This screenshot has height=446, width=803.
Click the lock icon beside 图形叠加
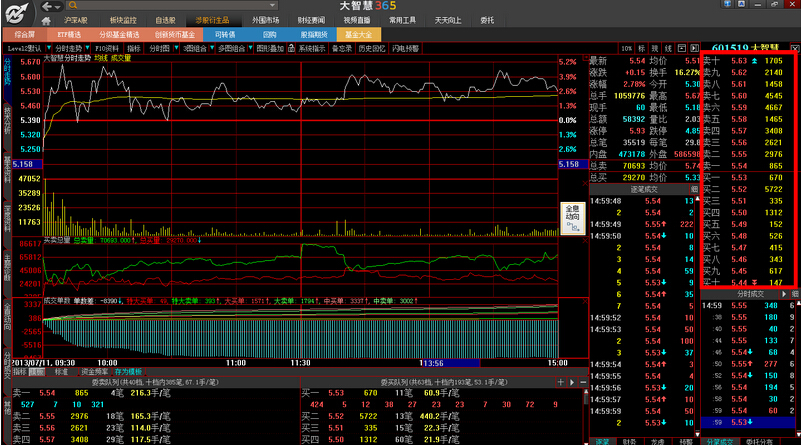click(x=291, y=48)
